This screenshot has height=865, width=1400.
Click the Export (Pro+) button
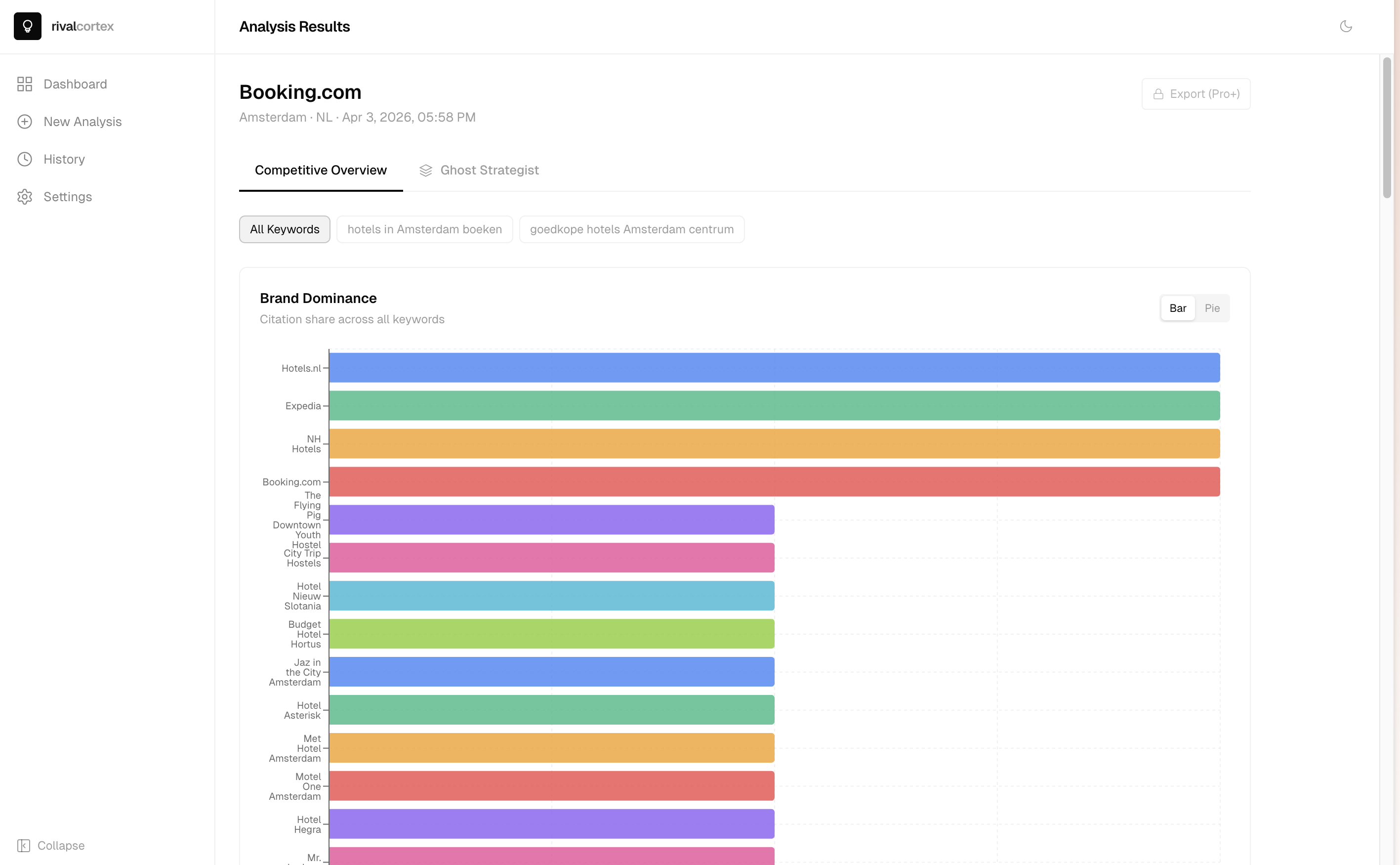(1196, 94)
